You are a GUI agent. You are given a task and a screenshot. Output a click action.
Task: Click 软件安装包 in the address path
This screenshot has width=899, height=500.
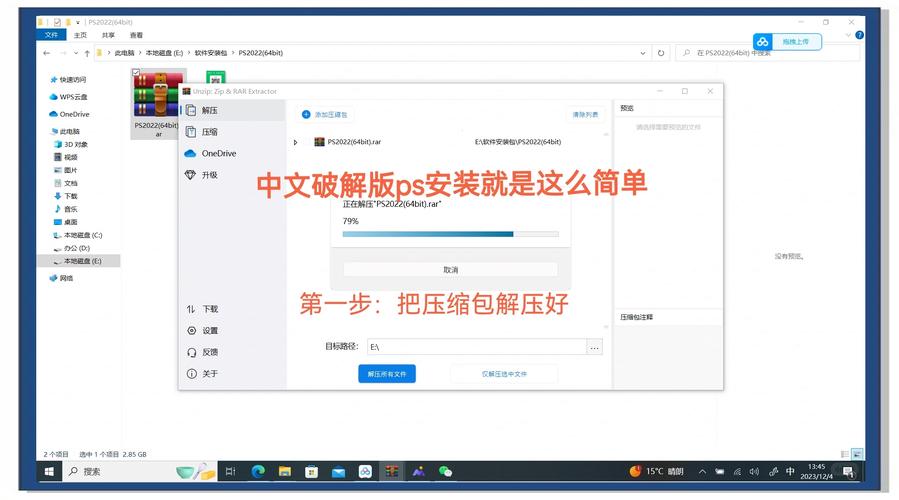click(210, 53)
